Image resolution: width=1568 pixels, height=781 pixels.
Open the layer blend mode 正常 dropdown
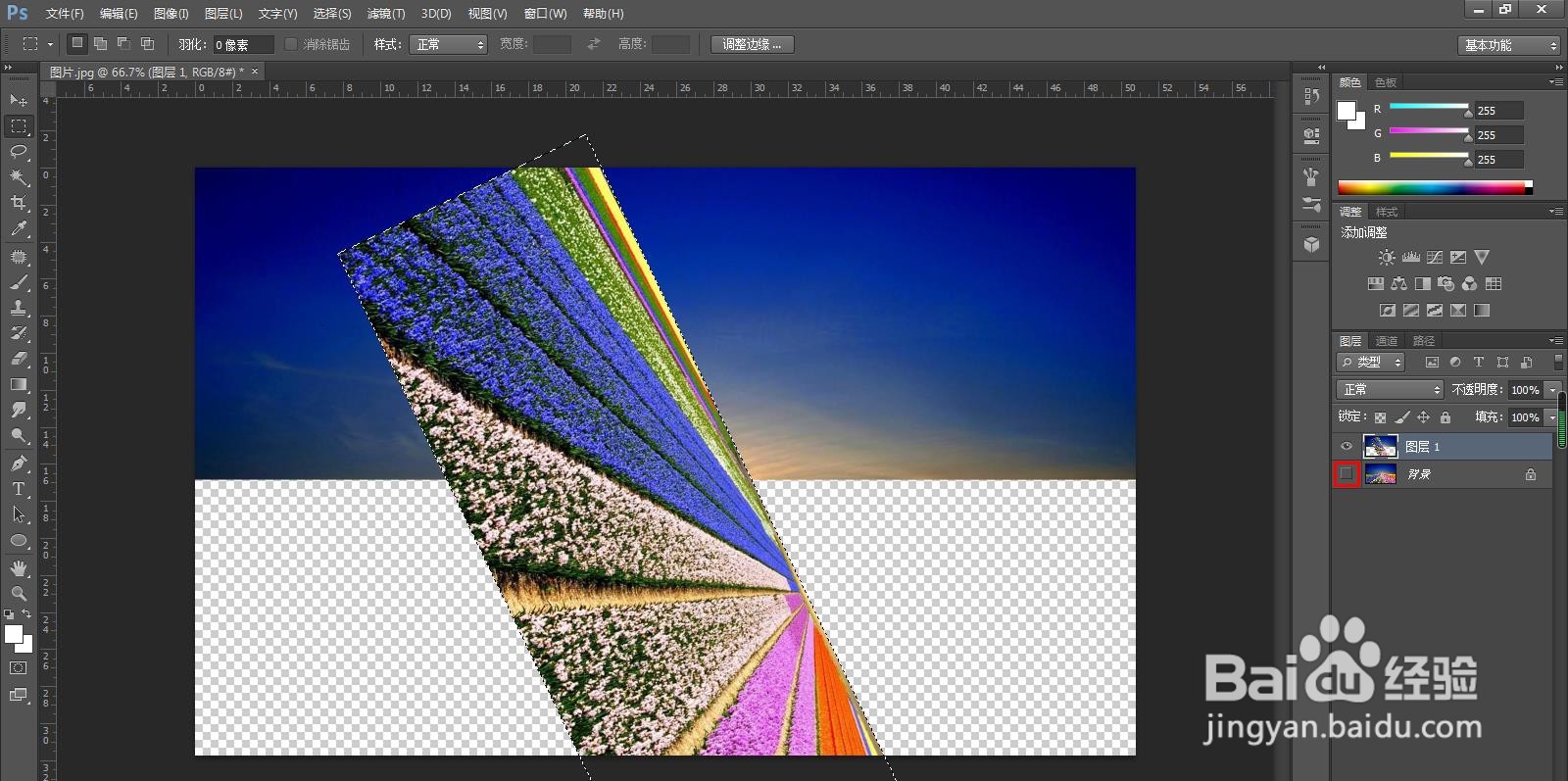click(x=1390, y=390)
